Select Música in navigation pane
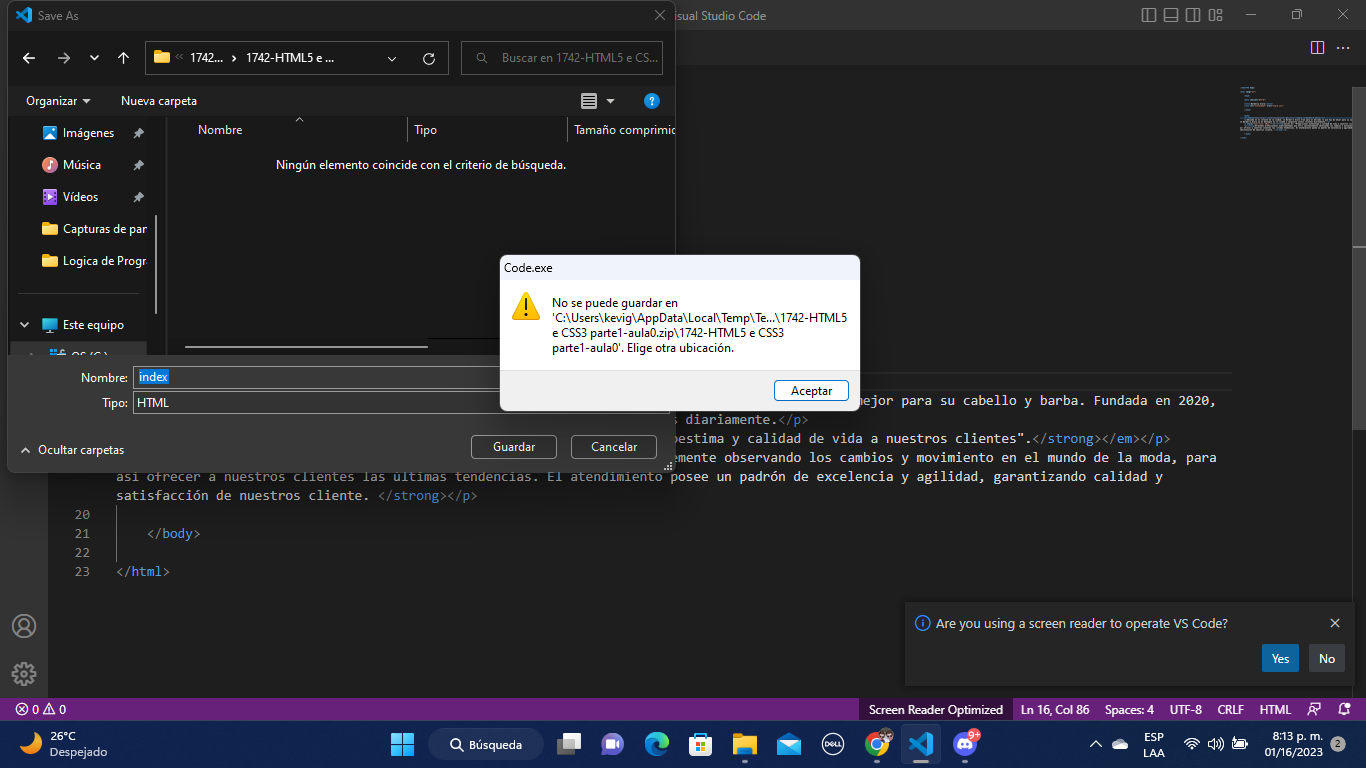The image size is (1366, 768). [81, 165]
